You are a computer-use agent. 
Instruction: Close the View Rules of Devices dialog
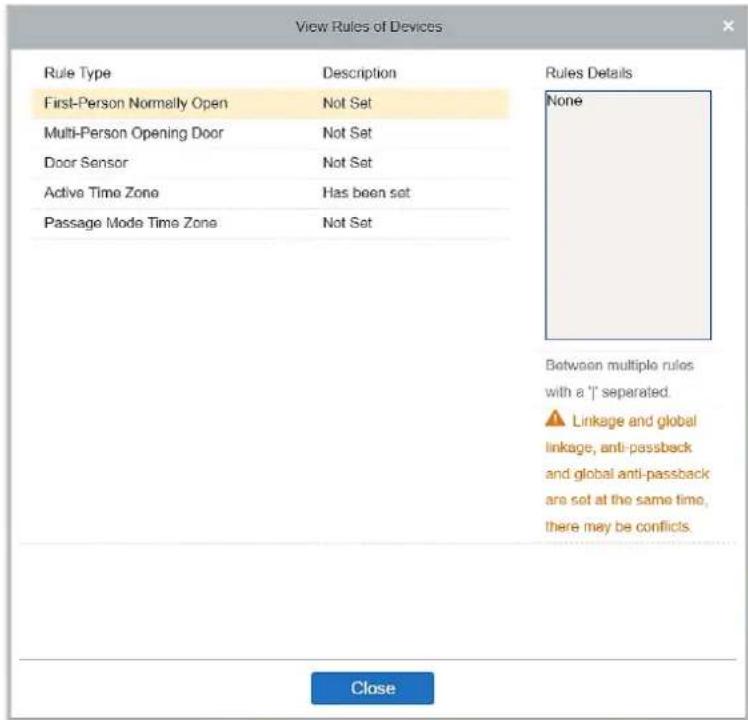(x=728, y=26)
